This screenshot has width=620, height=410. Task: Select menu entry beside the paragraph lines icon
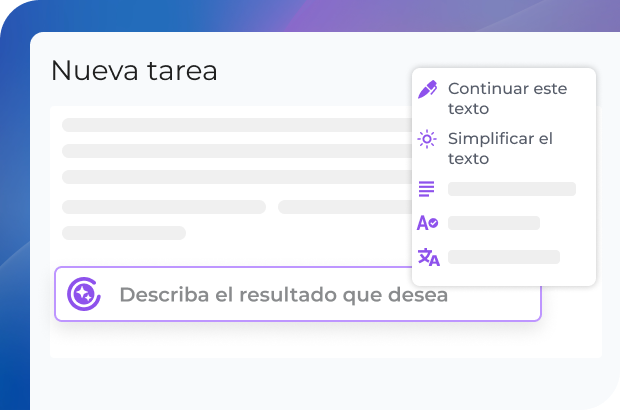[x=512, y=189]
